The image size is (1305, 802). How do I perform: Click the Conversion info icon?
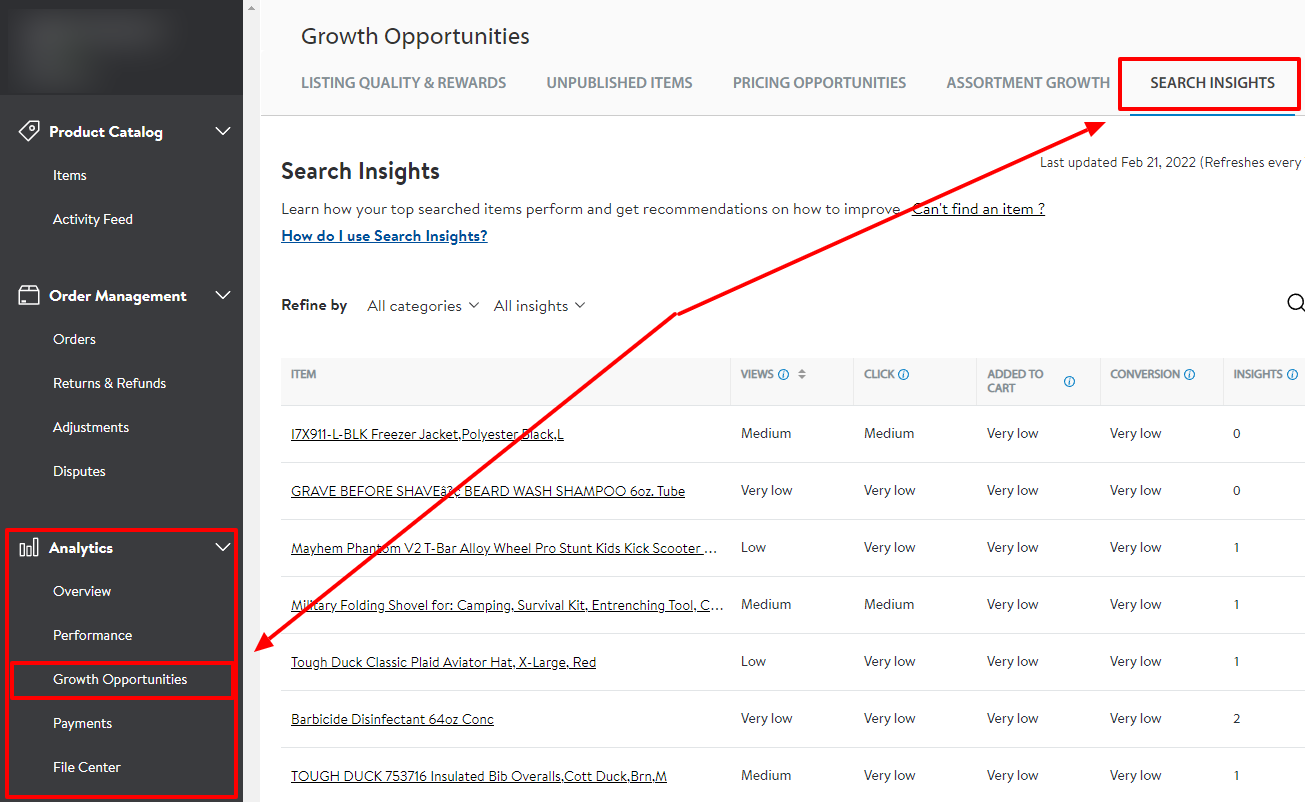[1189, 373]
